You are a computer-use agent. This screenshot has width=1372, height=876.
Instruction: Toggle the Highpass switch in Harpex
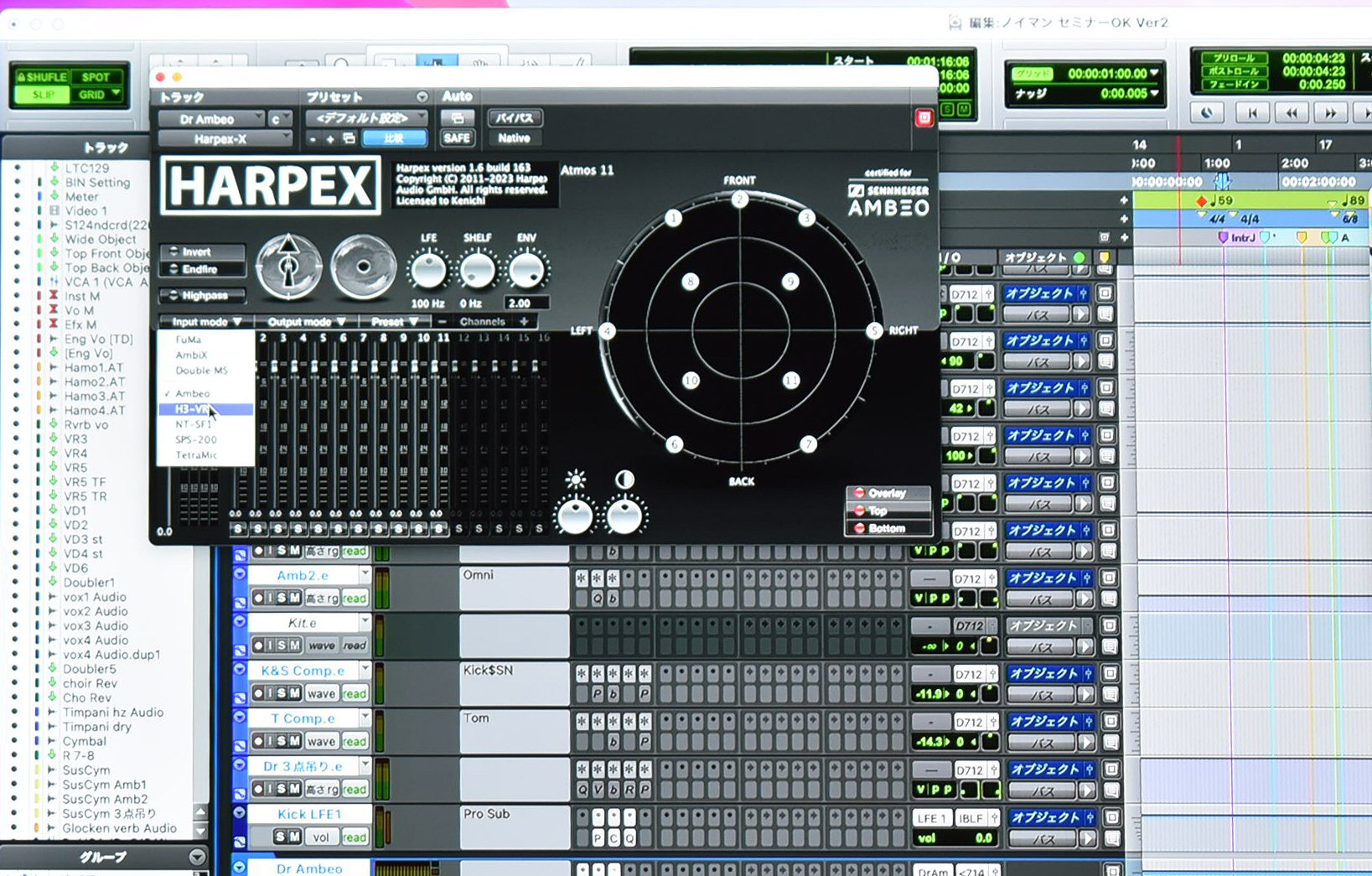[x=203, y=295]
